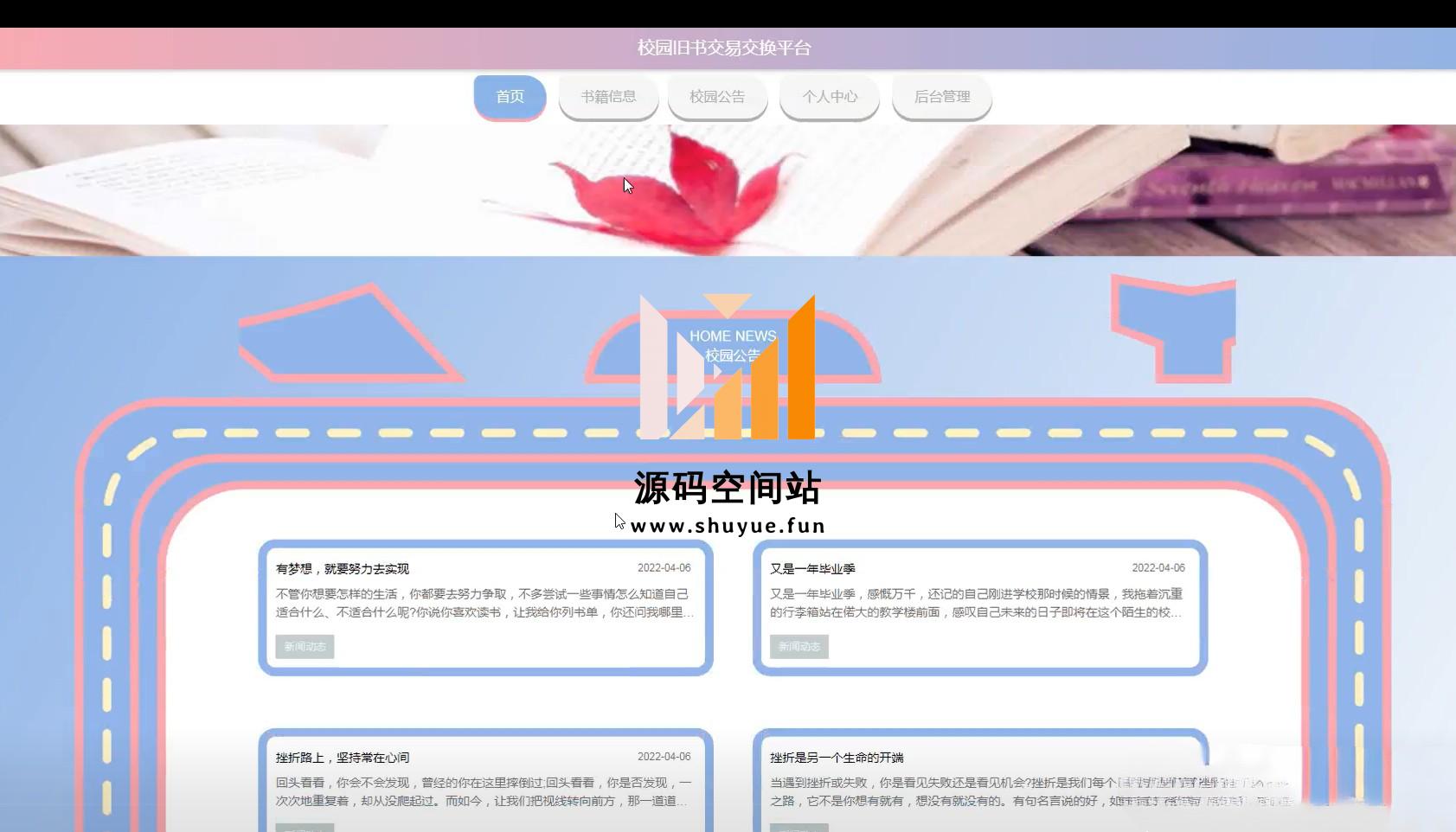
Task: Go to the 校园公告 tab
Action: pyautogui.click(x=716, y=97)
